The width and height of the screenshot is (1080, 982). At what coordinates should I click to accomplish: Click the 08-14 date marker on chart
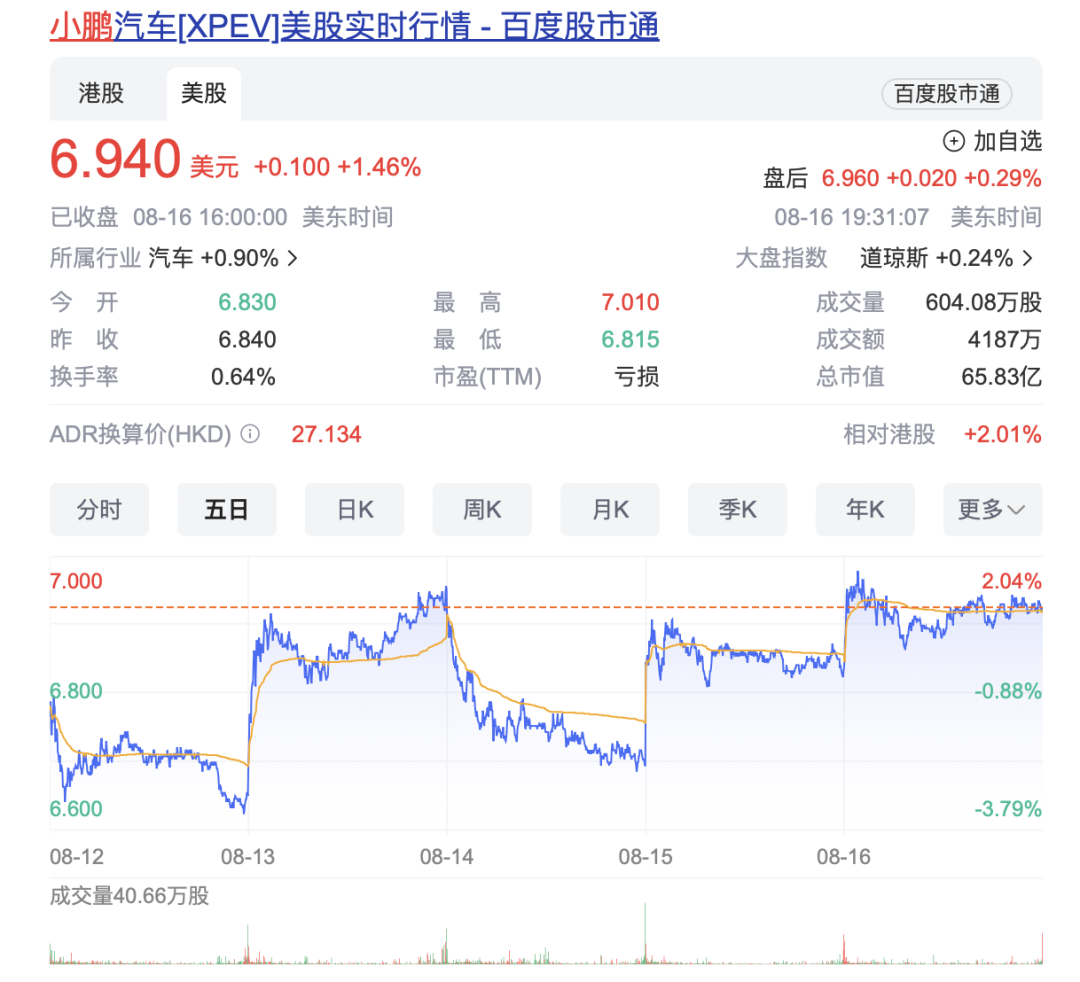click(446, 857)
